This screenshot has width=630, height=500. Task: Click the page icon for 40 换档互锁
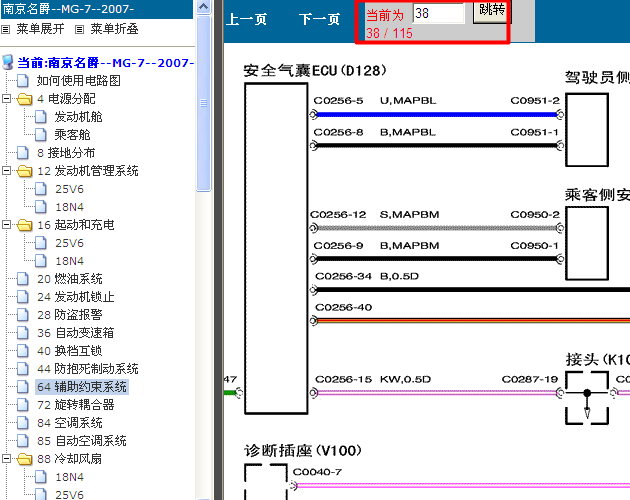coord(23,351)
